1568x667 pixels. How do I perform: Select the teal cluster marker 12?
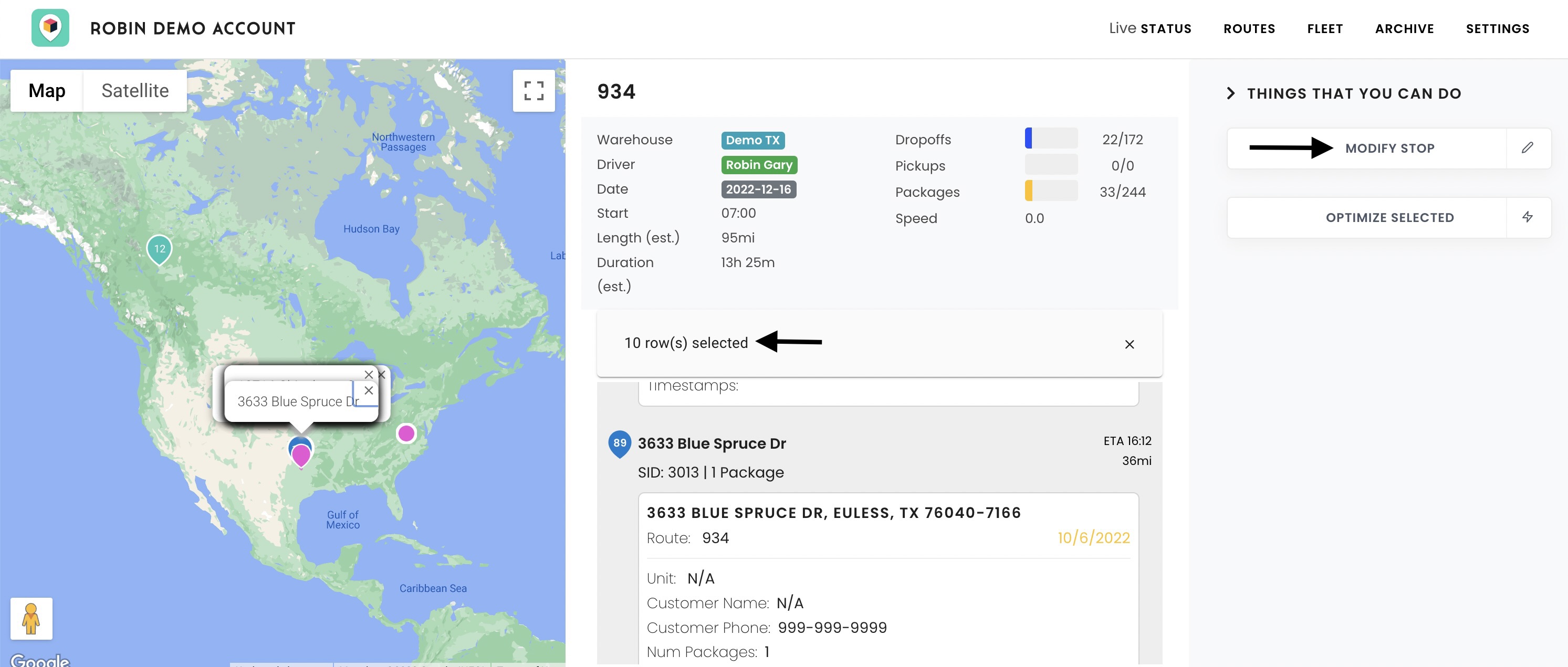(x=160, y=249)
